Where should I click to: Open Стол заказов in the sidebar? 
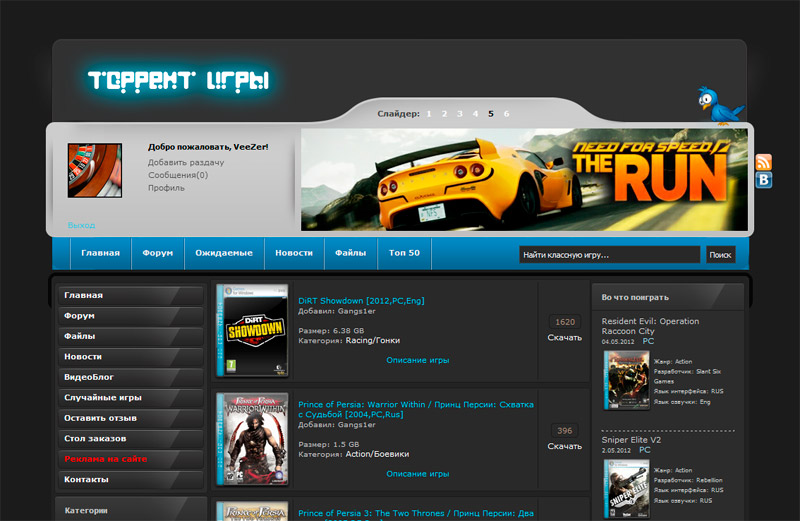[x=131, y=438]
